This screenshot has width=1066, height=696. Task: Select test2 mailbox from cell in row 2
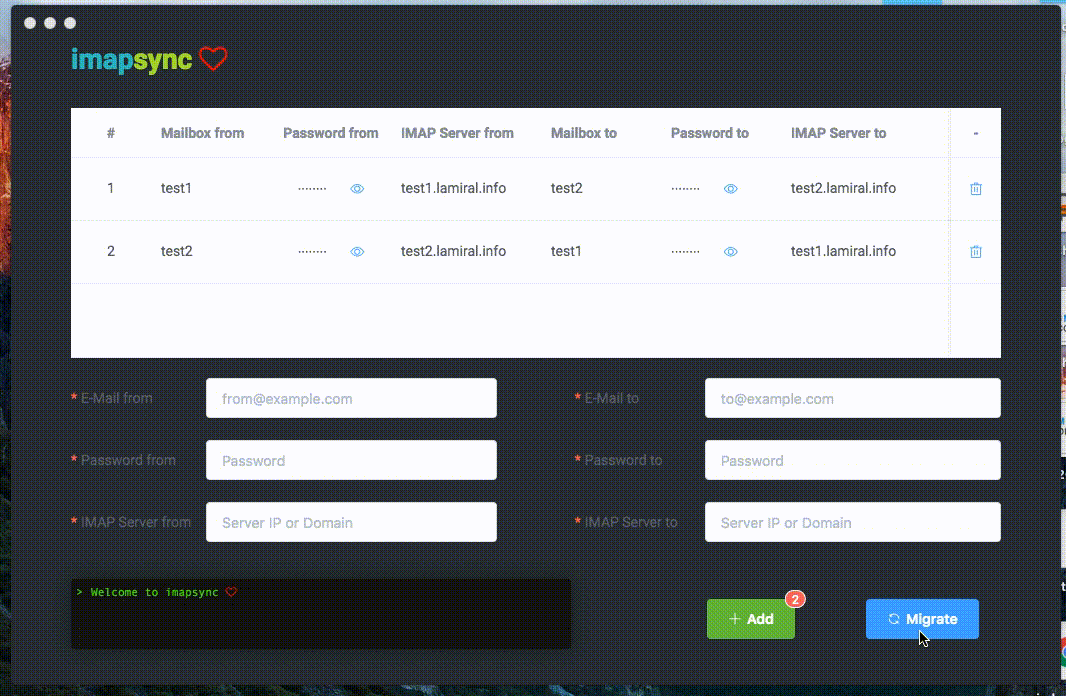177,251
